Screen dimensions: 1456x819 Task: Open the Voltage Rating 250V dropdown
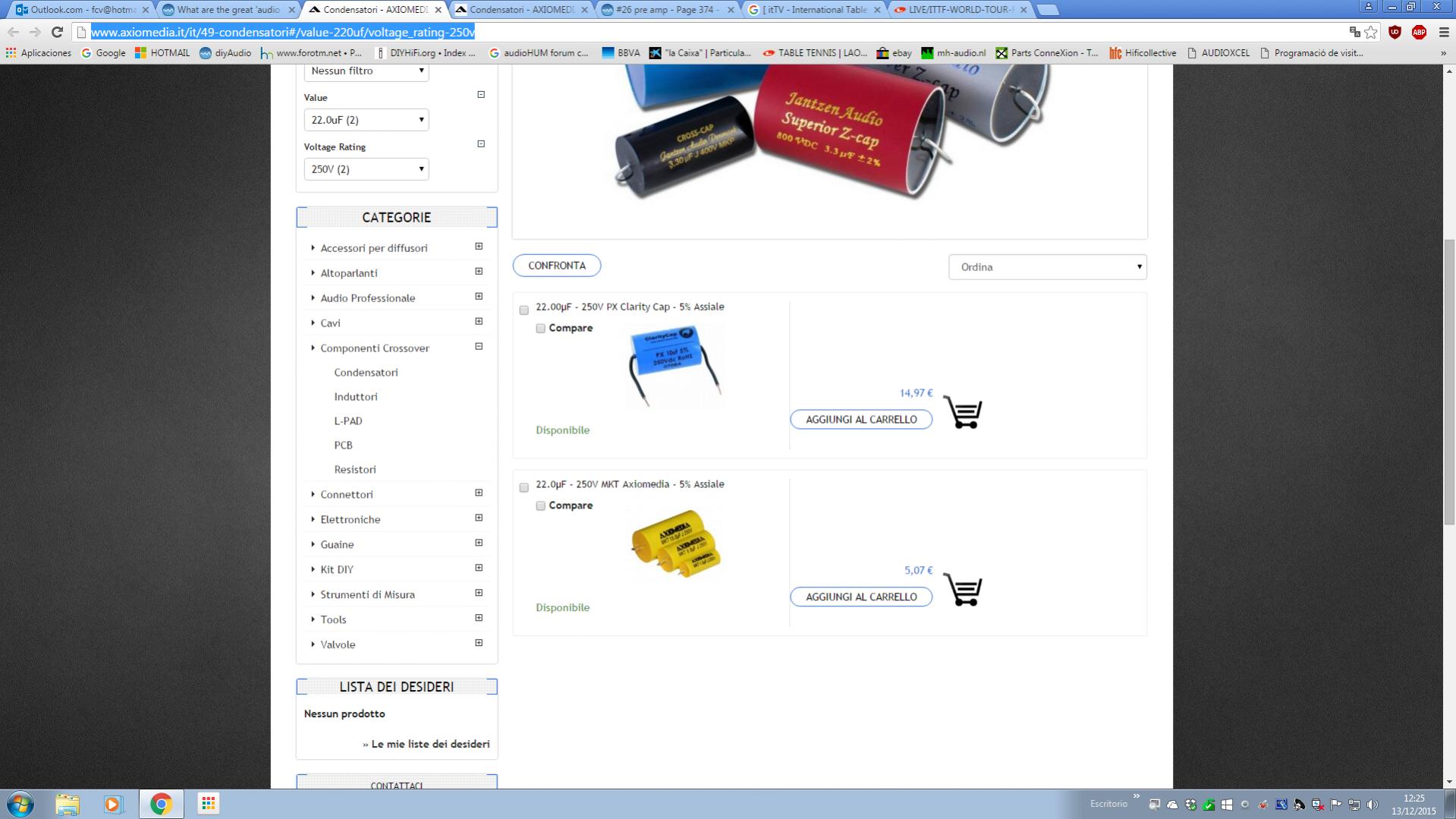click(366, 169)
